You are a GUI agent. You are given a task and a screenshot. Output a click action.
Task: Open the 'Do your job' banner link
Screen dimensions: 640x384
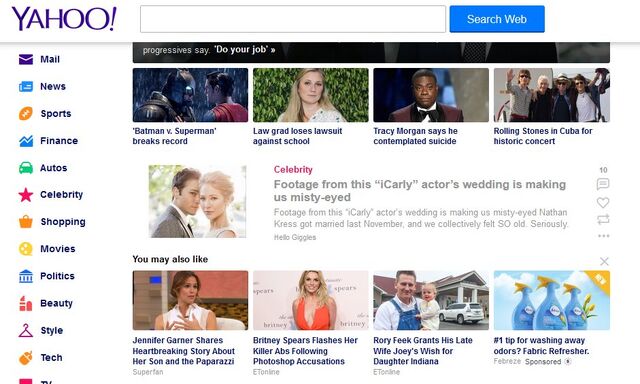coord(245,49)
